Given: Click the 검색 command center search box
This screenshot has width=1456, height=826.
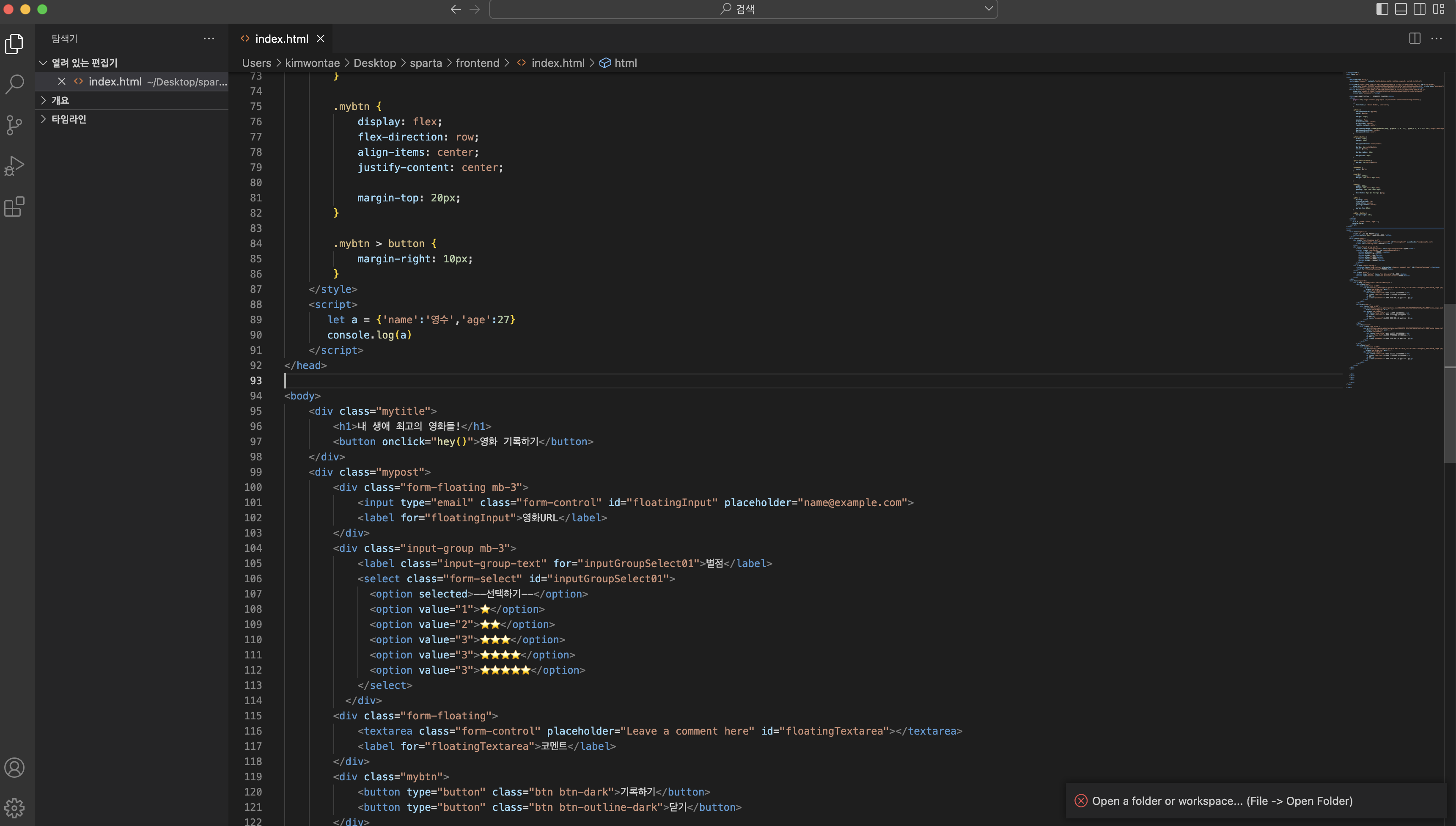Looking at the screenshot, I should (743, 9).
